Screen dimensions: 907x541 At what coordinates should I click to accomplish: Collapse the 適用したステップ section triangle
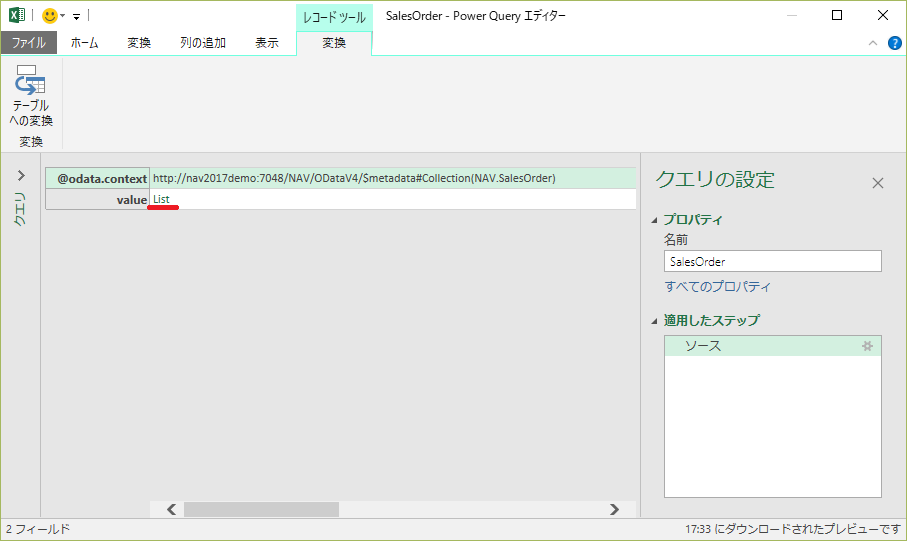click(x=654, y=321)
